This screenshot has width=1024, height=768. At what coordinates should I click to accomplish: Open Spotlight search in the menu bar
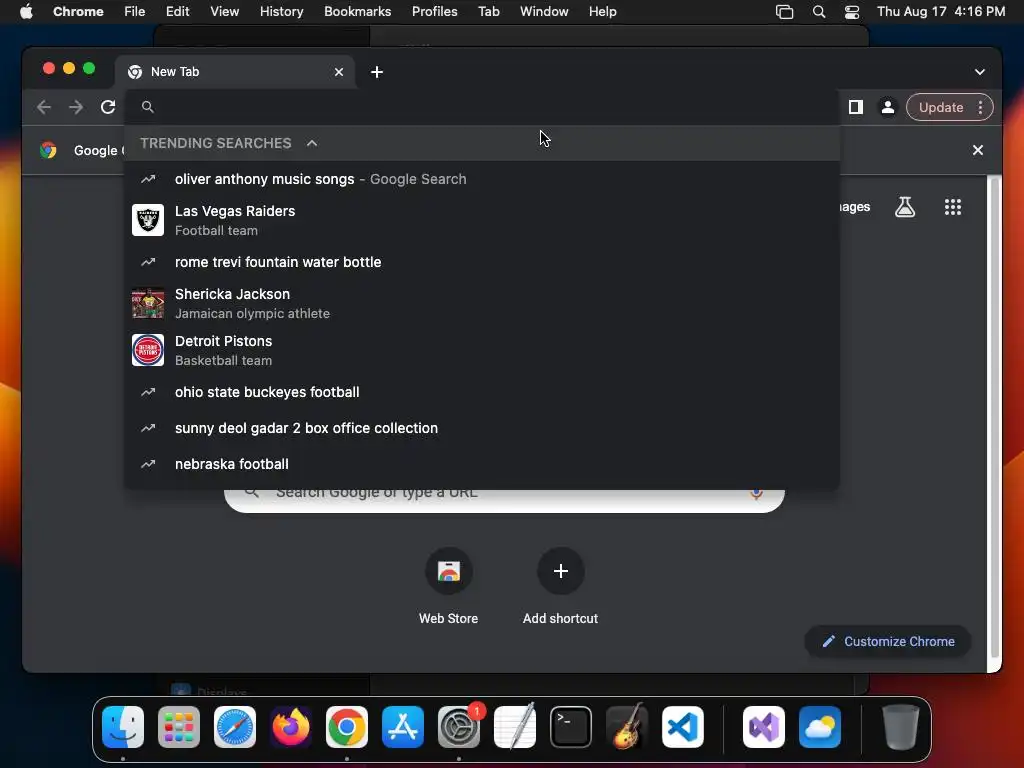[x=818, y=12]
